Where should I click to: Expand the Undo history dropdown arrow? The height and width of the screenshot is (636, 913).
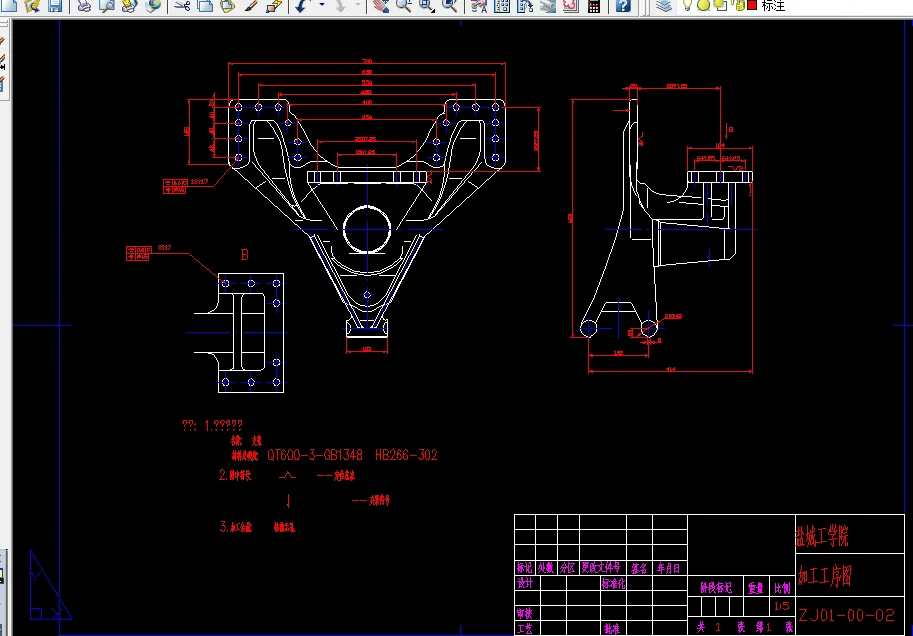click(321, 6)
